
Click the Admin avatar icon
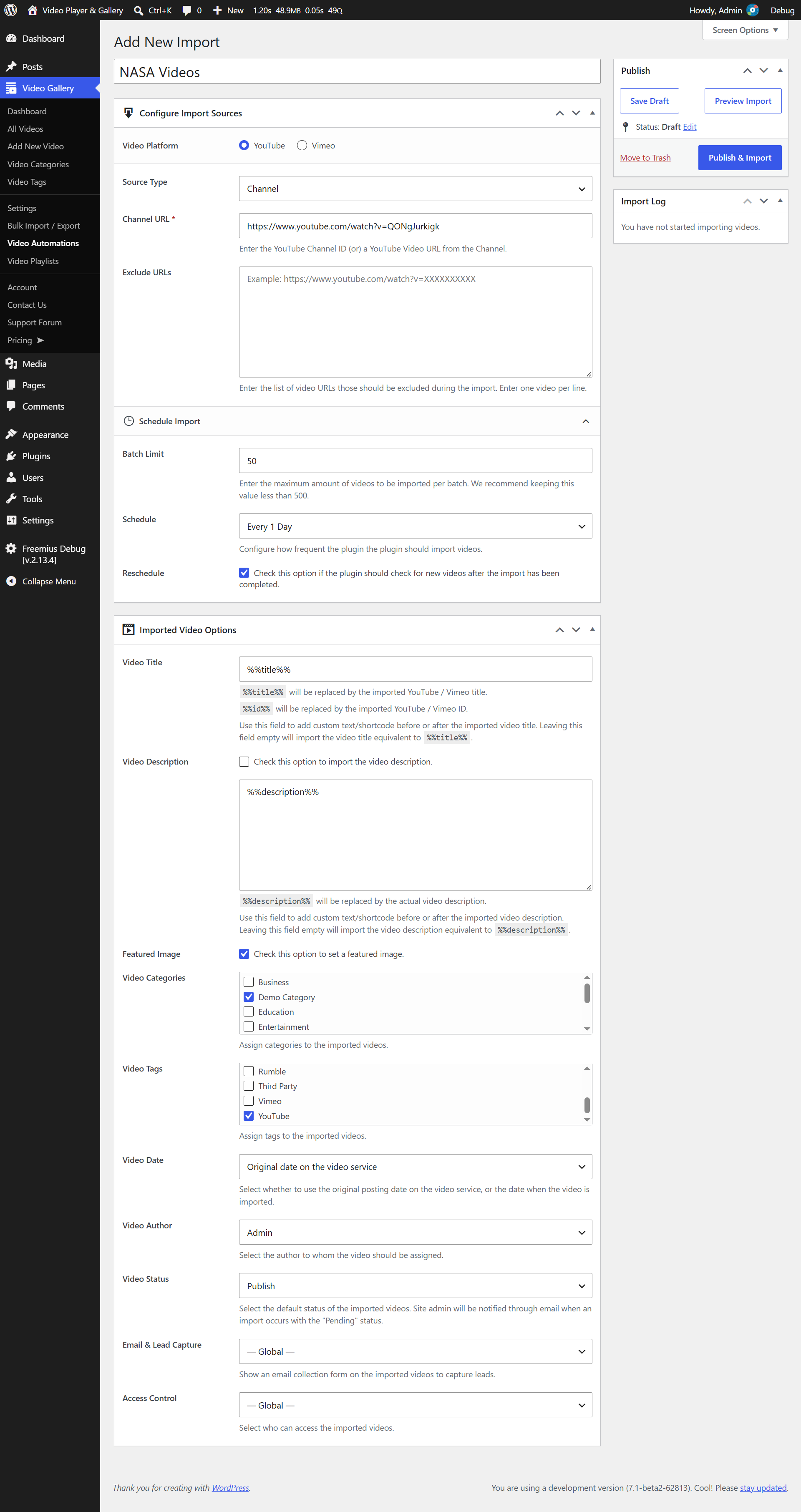(x=752, y=10)
